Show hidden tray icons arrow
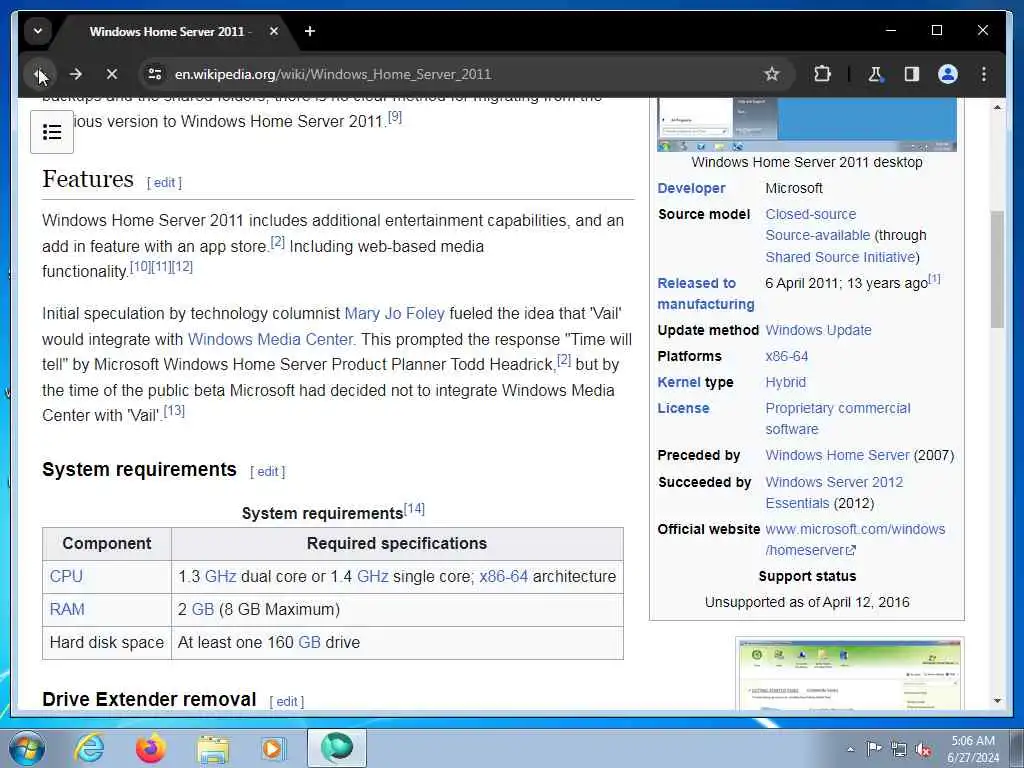 click(x=850, y=750)
